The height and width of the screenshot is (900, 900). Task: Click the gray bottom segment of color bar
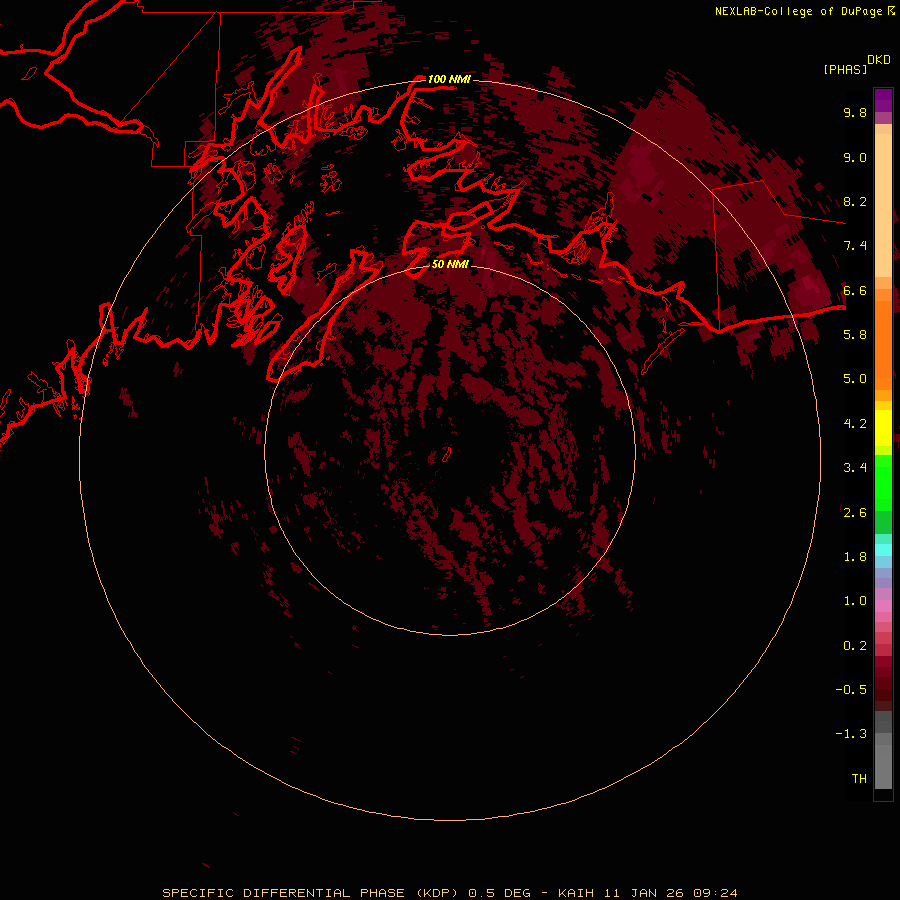click(x=883, y=766)
